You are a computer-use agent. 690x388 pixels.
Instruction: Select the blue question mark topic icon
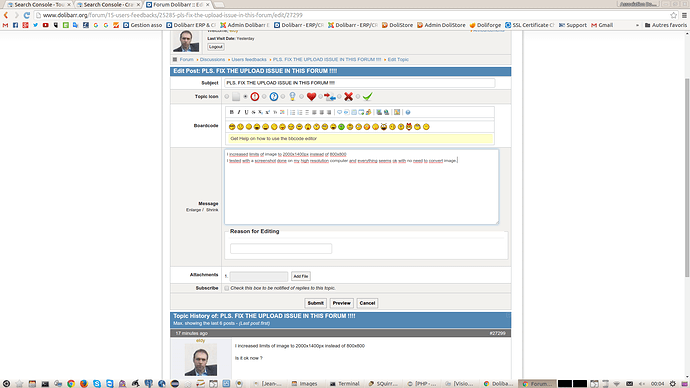click(274, 97)
